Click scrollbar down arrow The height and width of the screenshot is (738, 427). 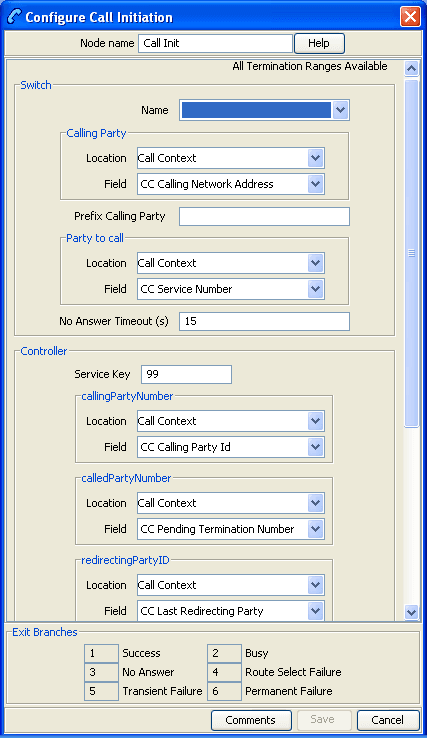(x=411, y=612)
